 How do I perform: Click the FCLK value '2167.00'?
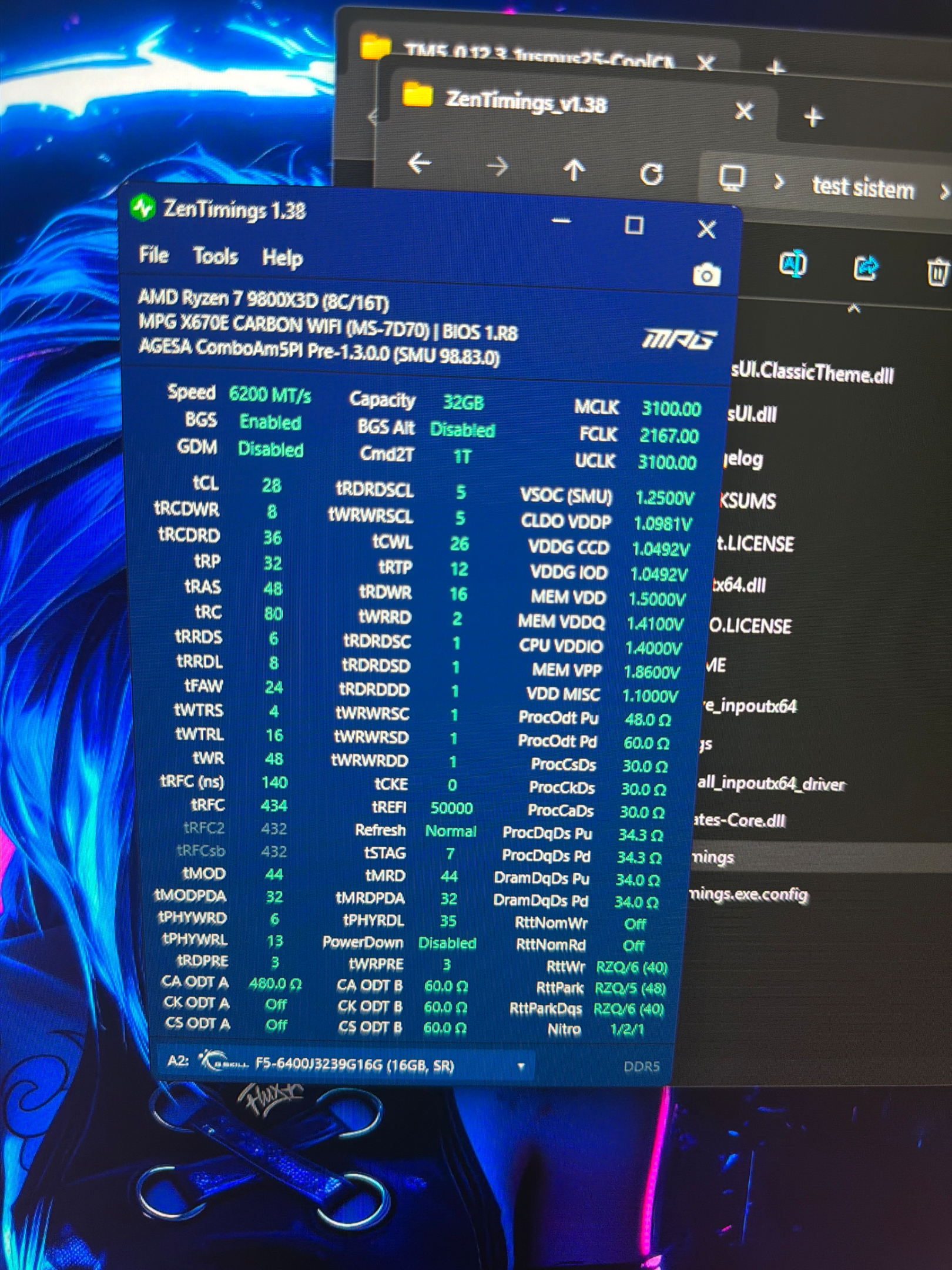click(669, 436)
